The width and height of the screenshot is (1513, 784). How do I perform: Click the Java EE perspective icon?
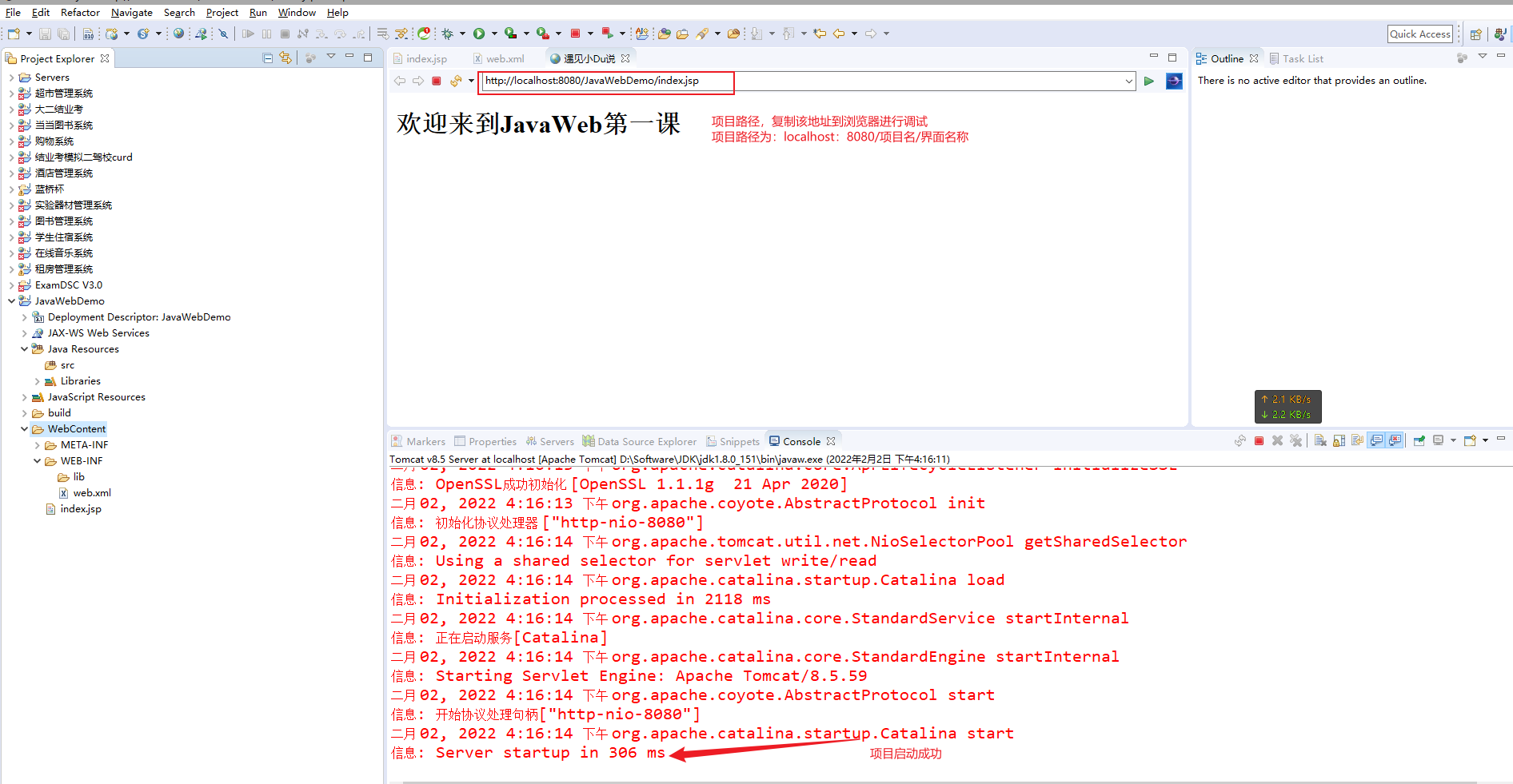pyautogui.click(x=1500, y=34)
